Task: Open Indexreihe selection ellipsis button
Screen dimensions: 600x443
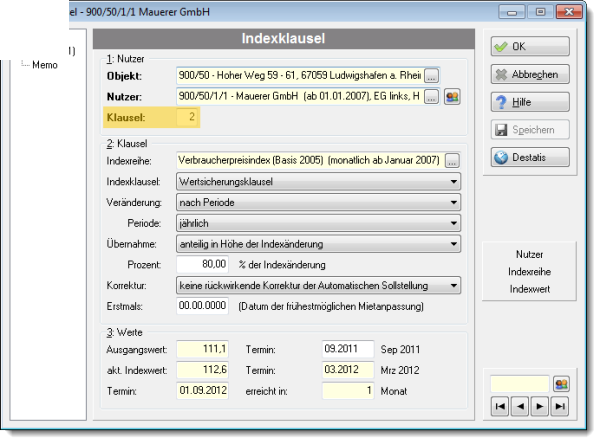Action: point(452,161)
